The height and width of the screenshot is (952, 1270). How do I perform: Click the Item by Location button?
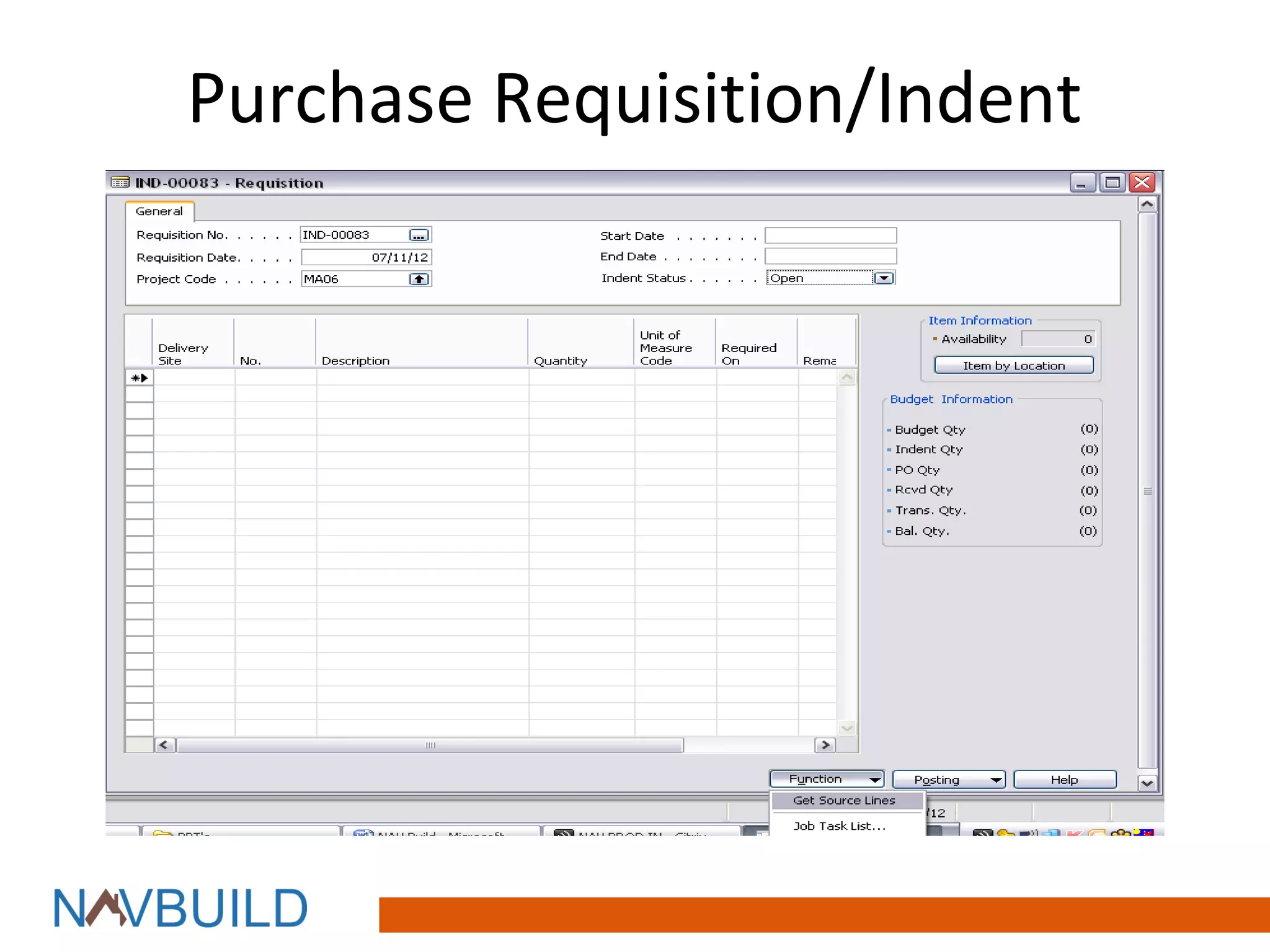pyautogui.click(x=1014, y=366)
